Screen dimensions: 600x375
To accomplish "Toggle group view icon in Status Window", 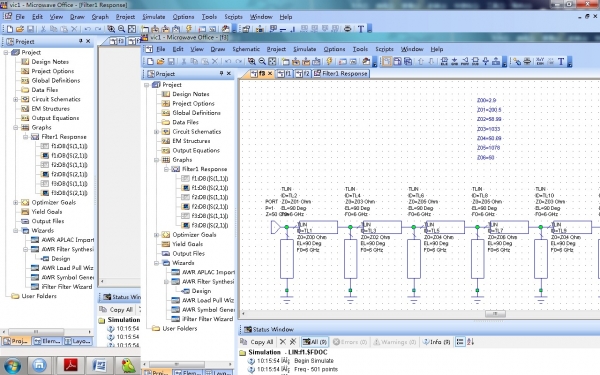I will 460,342.
